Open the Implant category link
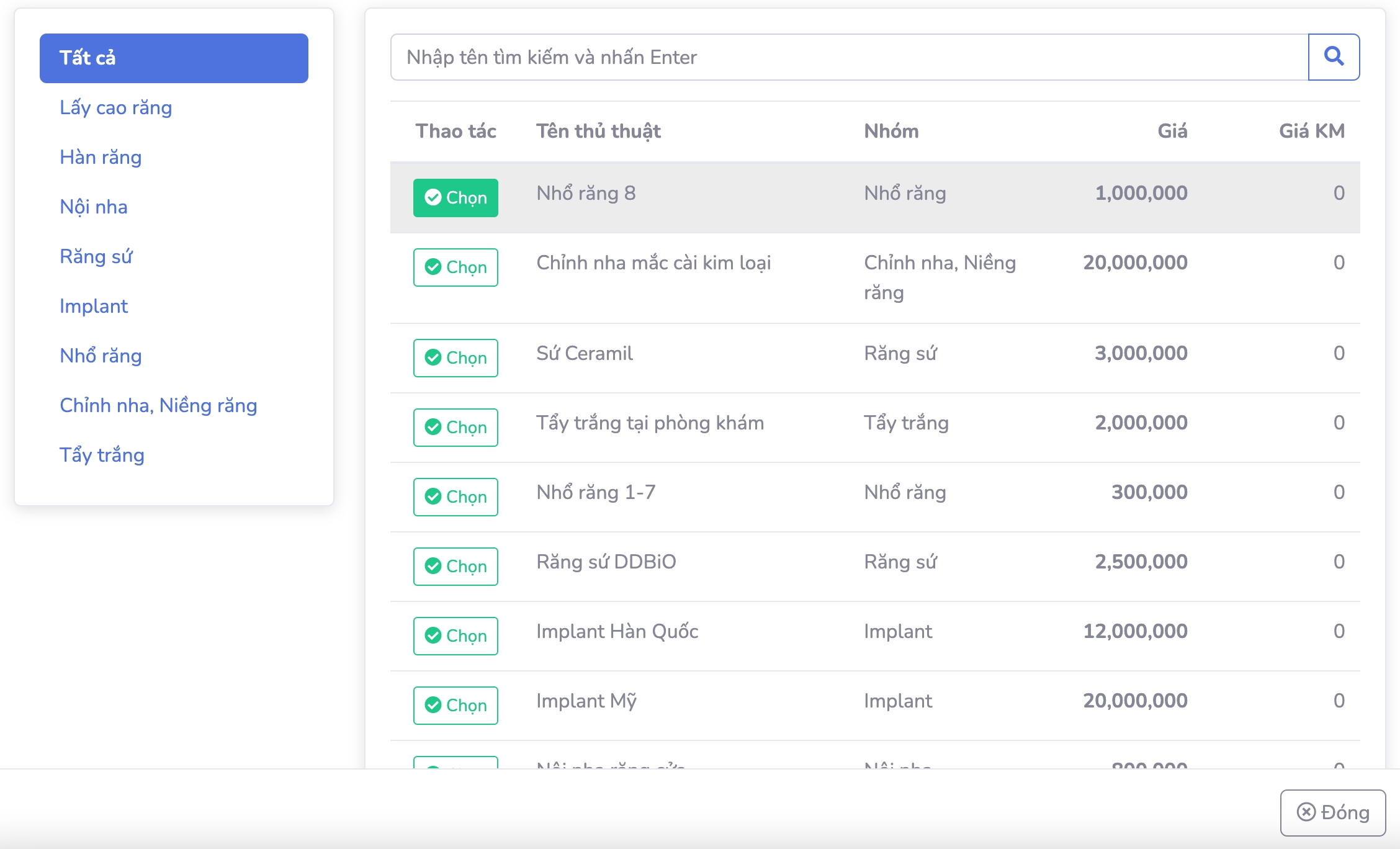 click(94, 307)
